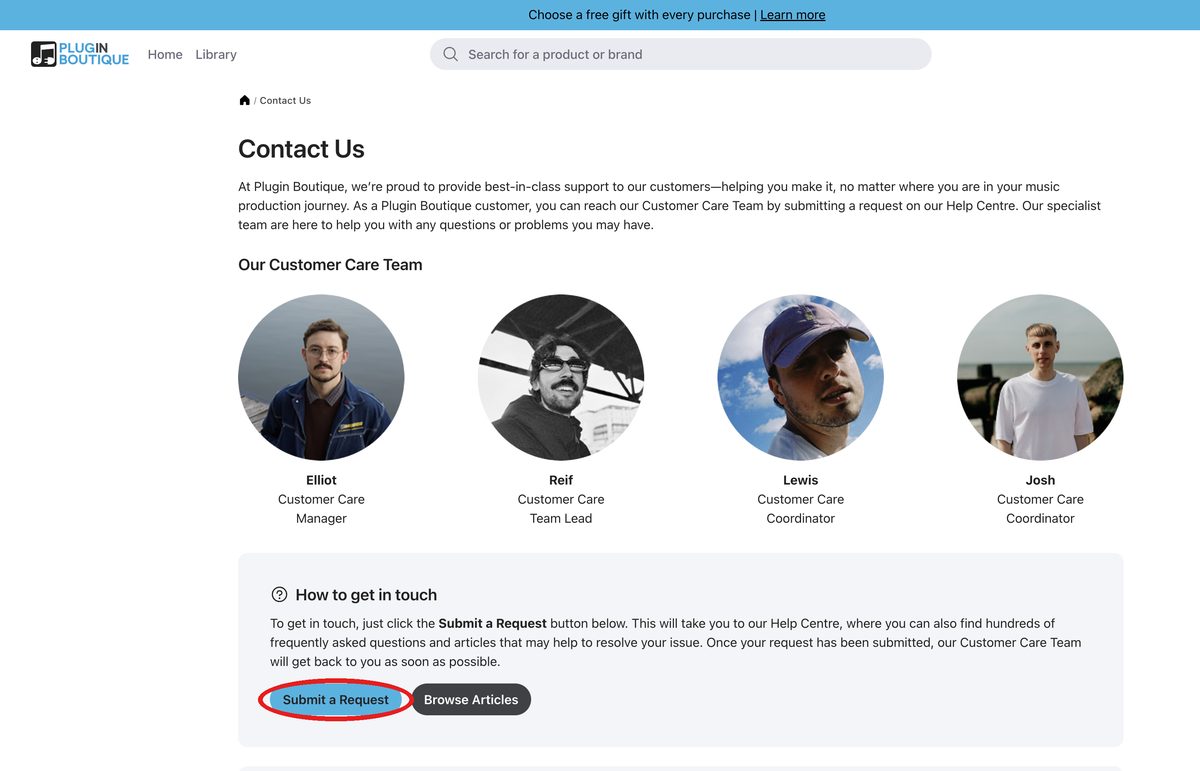Screen dimensions: 1200x771
Task: Click the Plugin Boutique logo
Action: [x=80, y=54]
